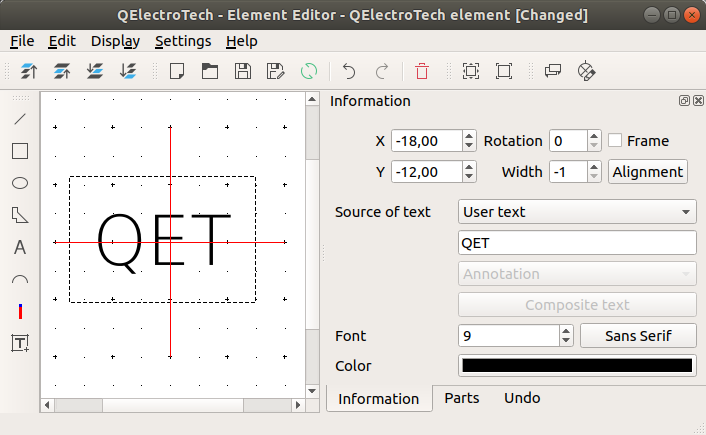Image resolution: width=706 pixels, height=435 pixels.
Task: Increase the Y value spinner
Action: pyautogui.click(x=469, y=167)
